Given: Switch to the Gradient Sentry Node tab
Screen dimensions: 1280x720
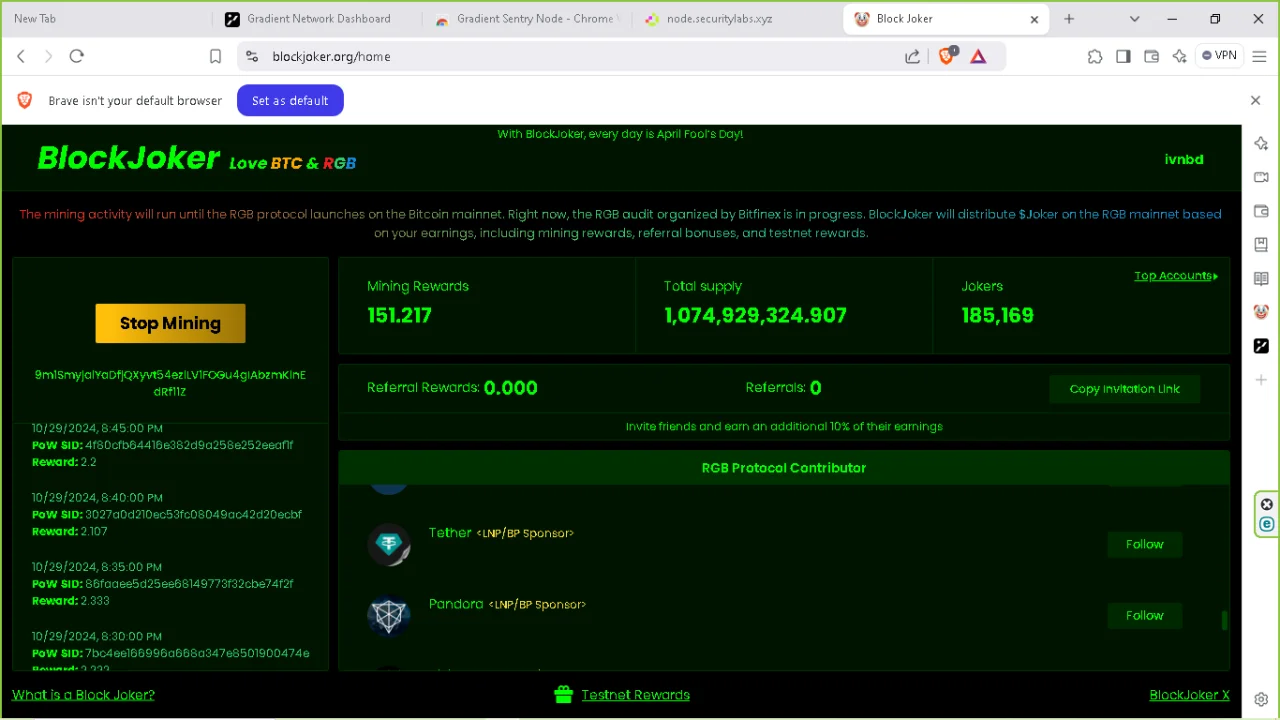Looking at the screenshot, I should [528, 19].
